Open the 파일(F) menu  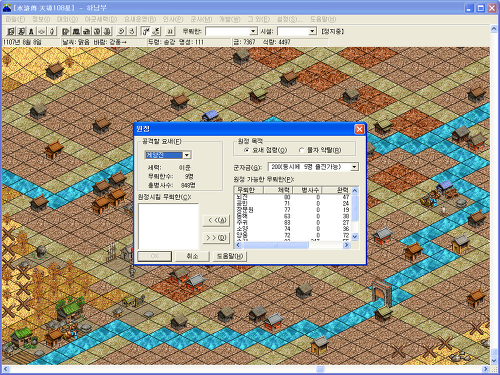(15, 19)
